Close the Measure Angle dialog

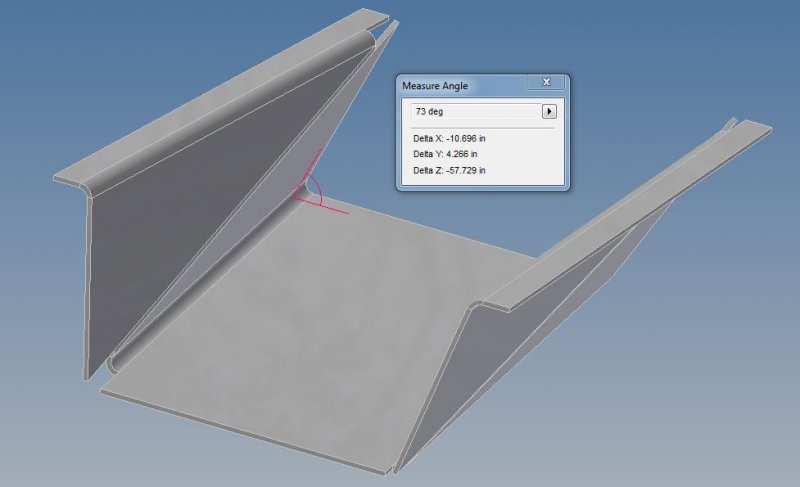[x=546, y=82]
